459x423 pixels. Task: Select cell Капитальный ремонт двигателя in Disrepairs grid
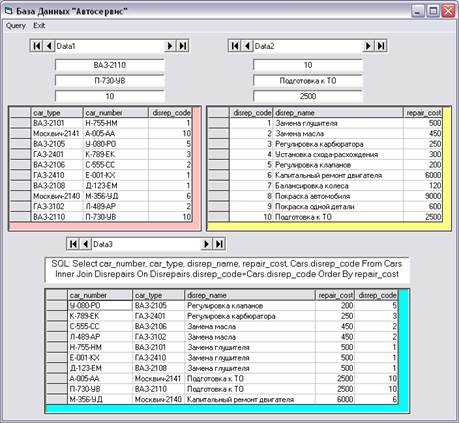click(x=338, y=175)
